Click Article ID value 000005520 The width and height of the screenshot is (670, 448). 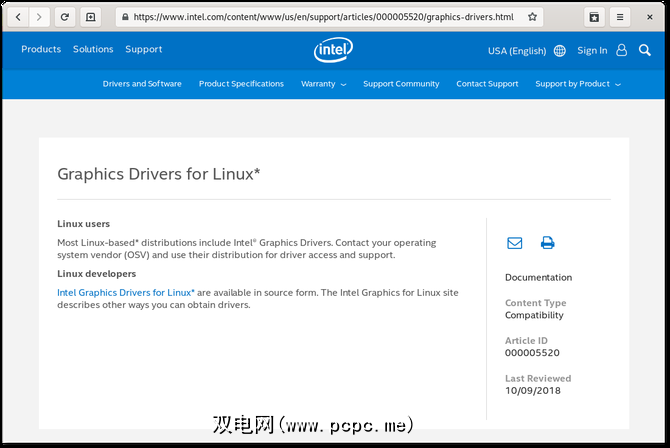532,353
